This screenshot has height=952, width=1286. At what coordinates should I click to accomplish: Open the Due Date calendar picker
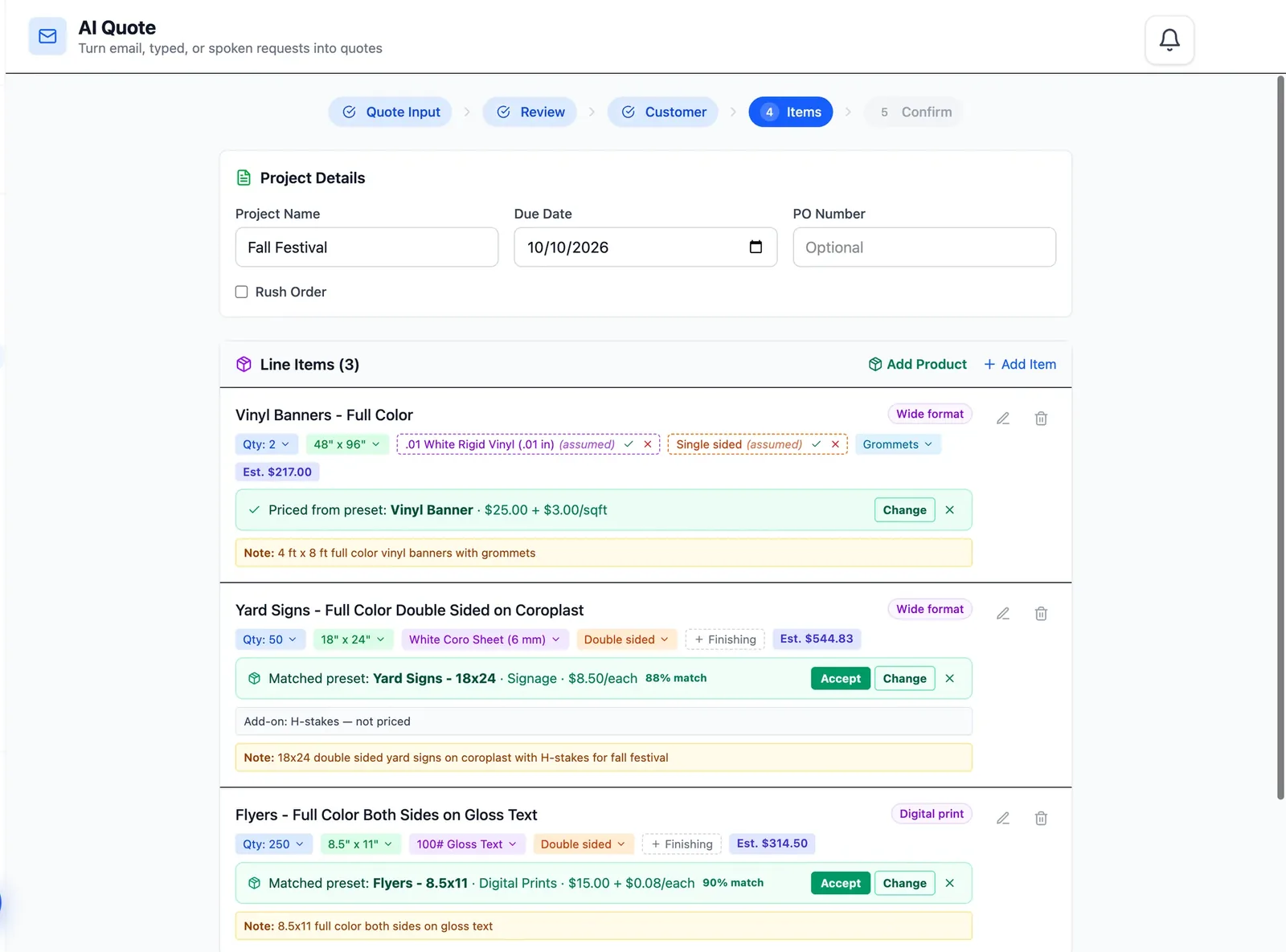pos(756,247)
